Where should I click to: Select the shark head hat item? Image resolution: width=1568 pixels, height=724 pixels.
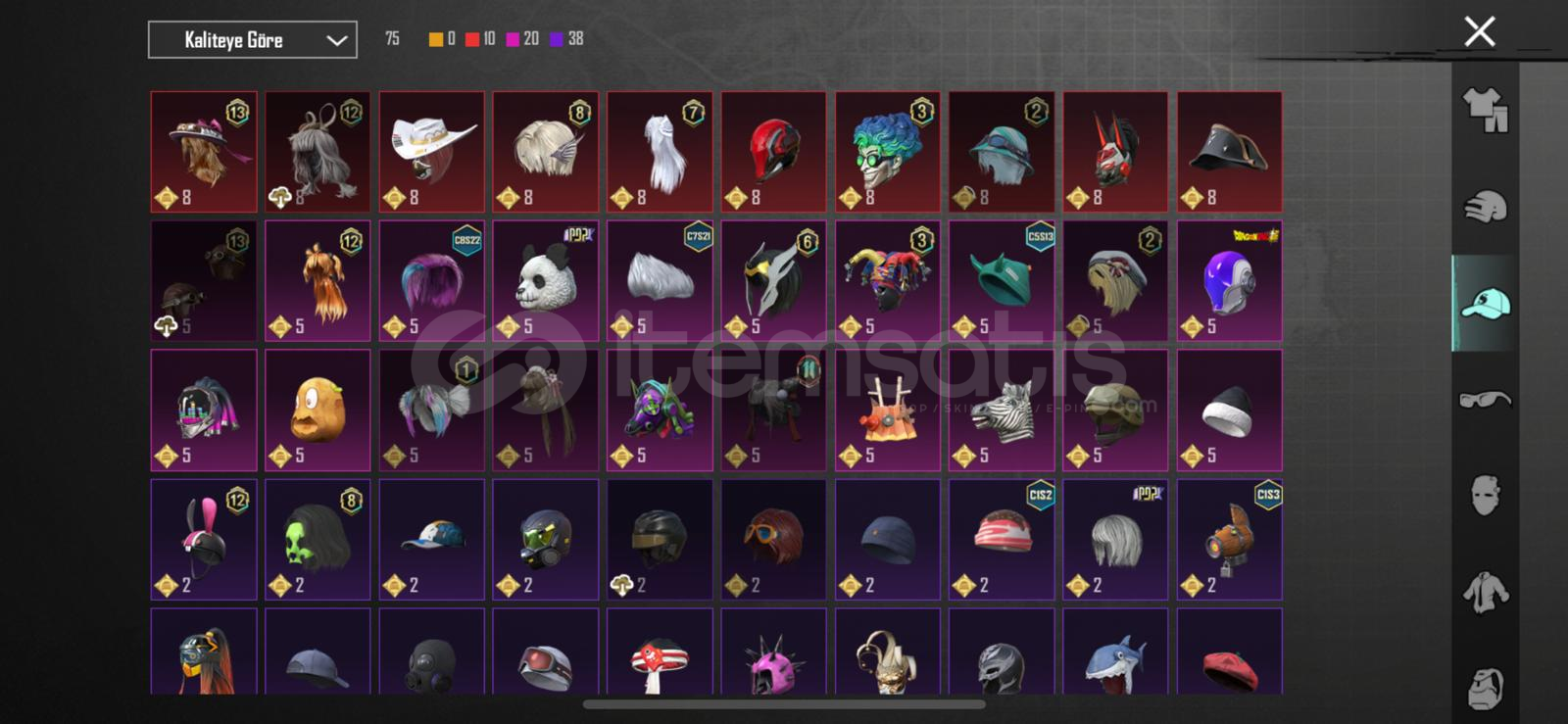coord(1115,652)
